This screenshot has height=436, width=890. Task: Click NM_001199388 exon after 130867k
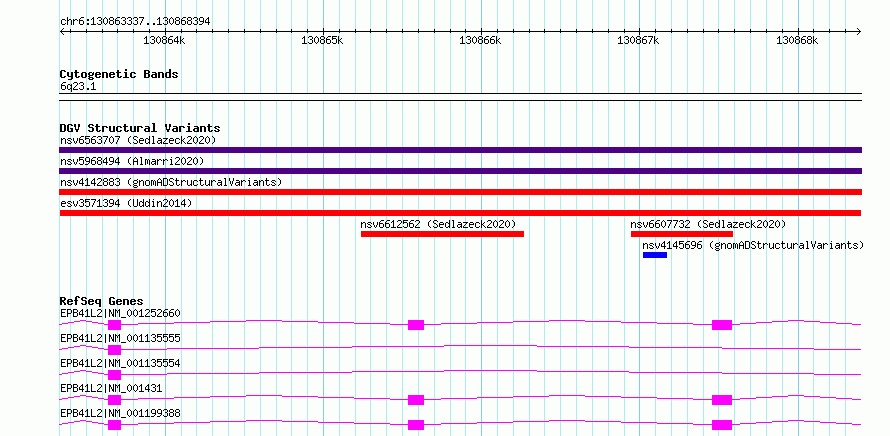[722, 425]
